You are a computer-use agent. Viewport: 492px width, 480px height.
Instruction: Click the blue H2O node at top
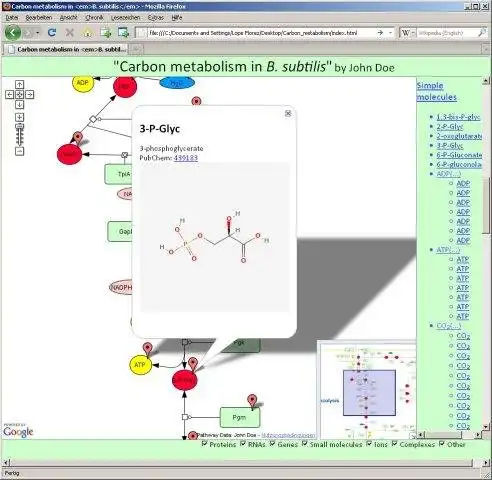(x=177, y=83)
